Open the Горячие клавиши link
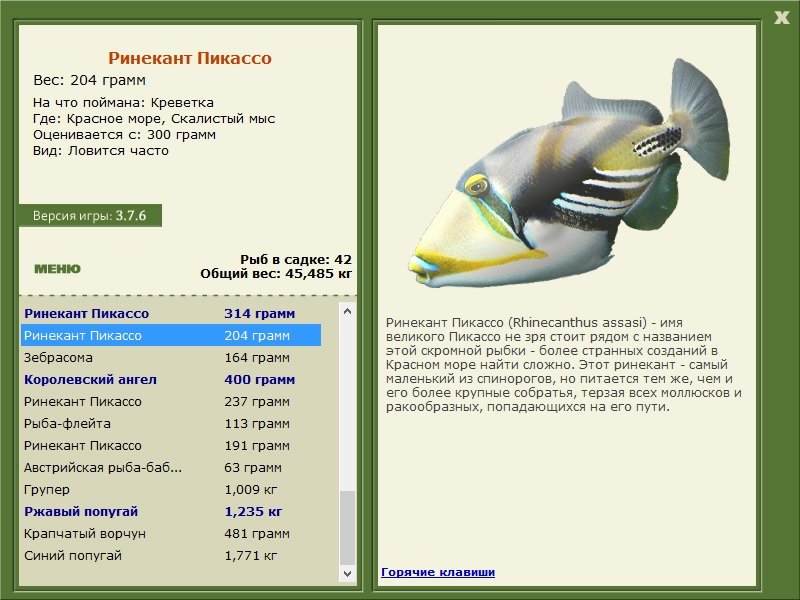 pyautogui.click(x=438, y=572)
